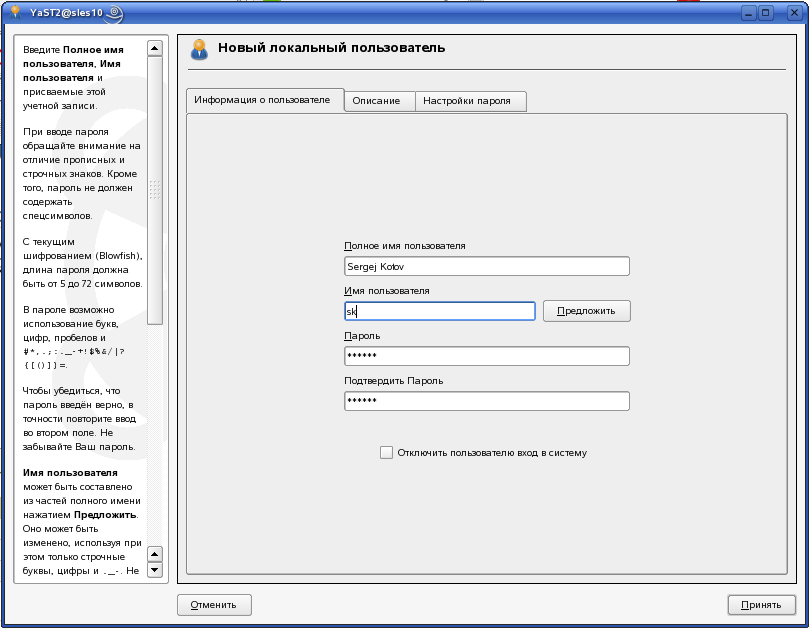Focus the 'Полное имя пользователя' field
This screenshot has width=809, height=628.
point(487,266)
